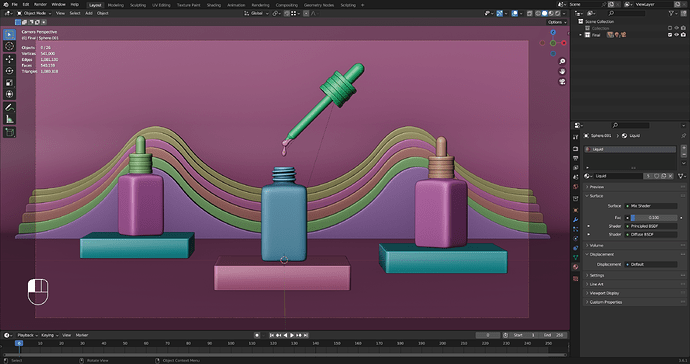
Task: Toggle render camera icon for Collection row
Action: coord(683,28)
